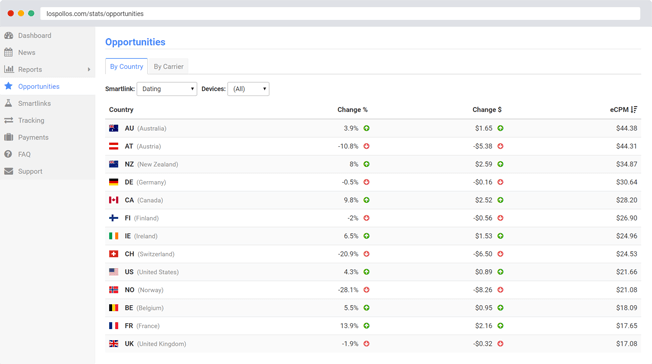Click the $30.64 eCPM value
This screenshot has width=652, height=364.
coord(627,182)
